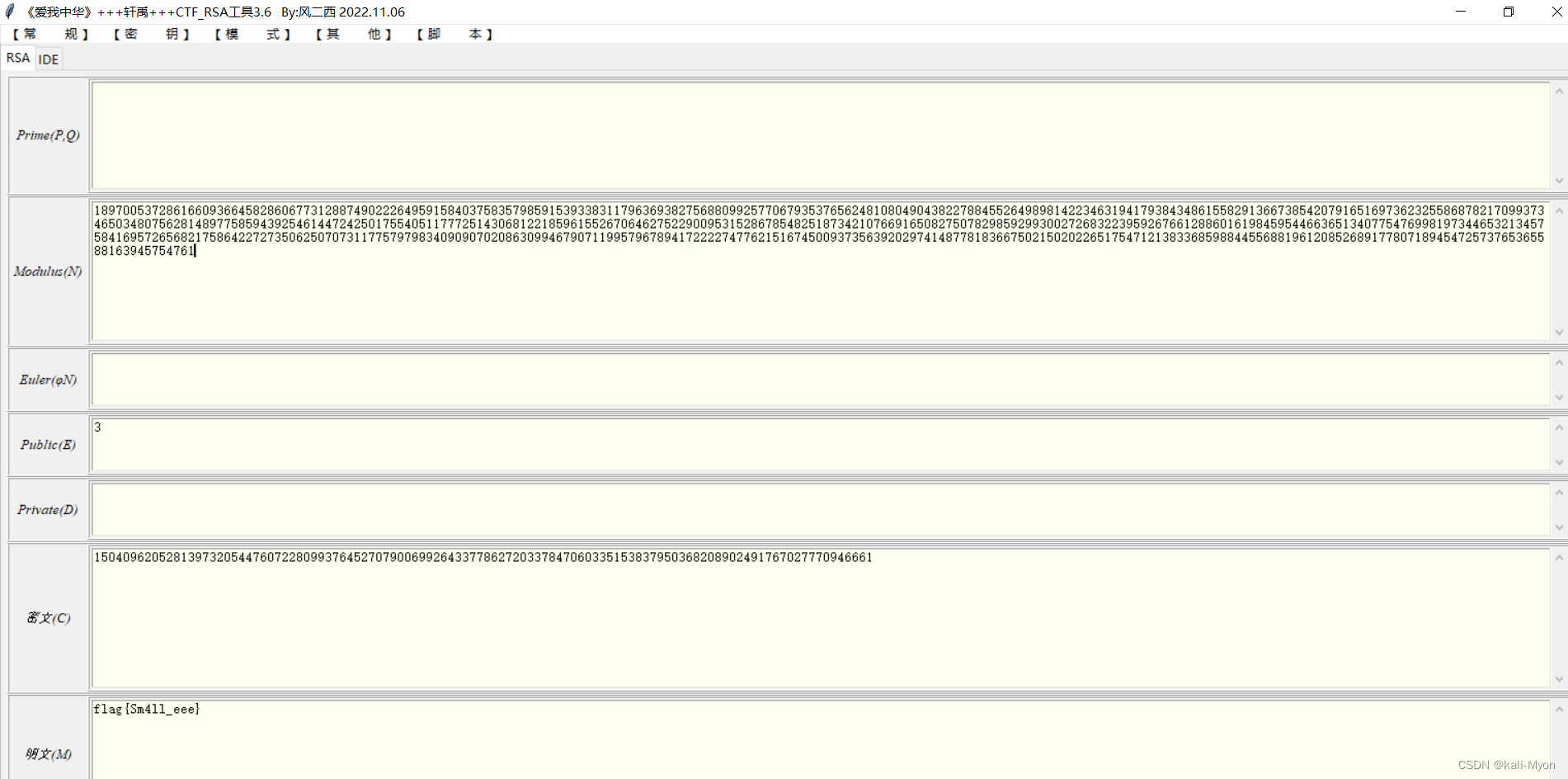Click the up arrow on Euler(φN) scrollbar

[1559, 361]
